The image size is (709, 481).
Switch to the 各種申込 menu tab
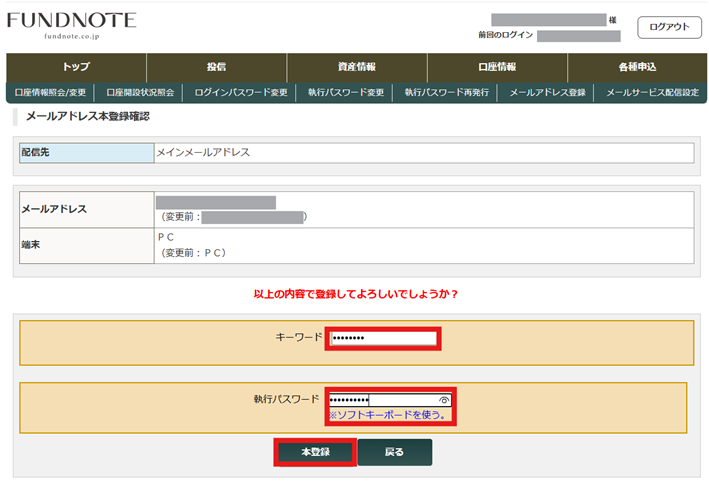[637, 67]
